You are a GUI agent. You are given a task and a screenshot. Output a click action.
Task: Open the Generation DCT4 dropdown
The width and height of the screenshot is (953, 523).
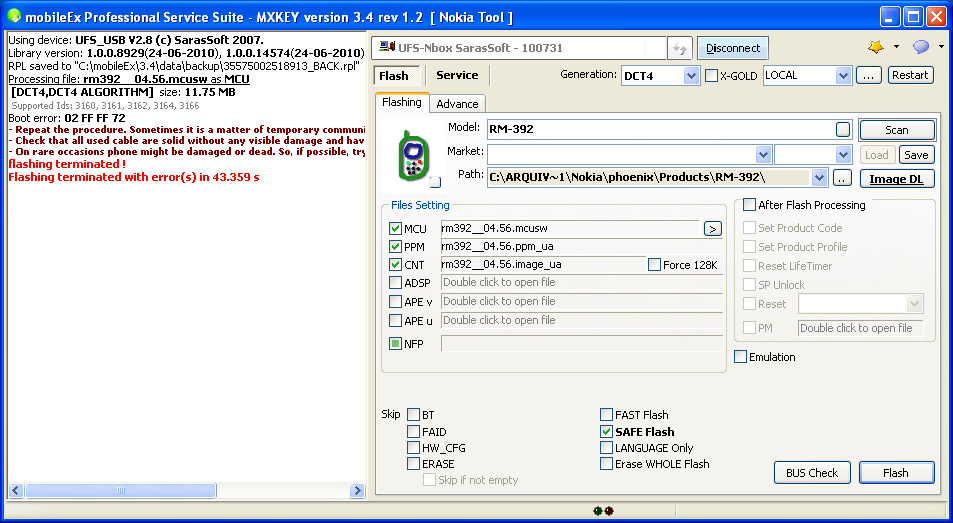[x=691, y=76]
